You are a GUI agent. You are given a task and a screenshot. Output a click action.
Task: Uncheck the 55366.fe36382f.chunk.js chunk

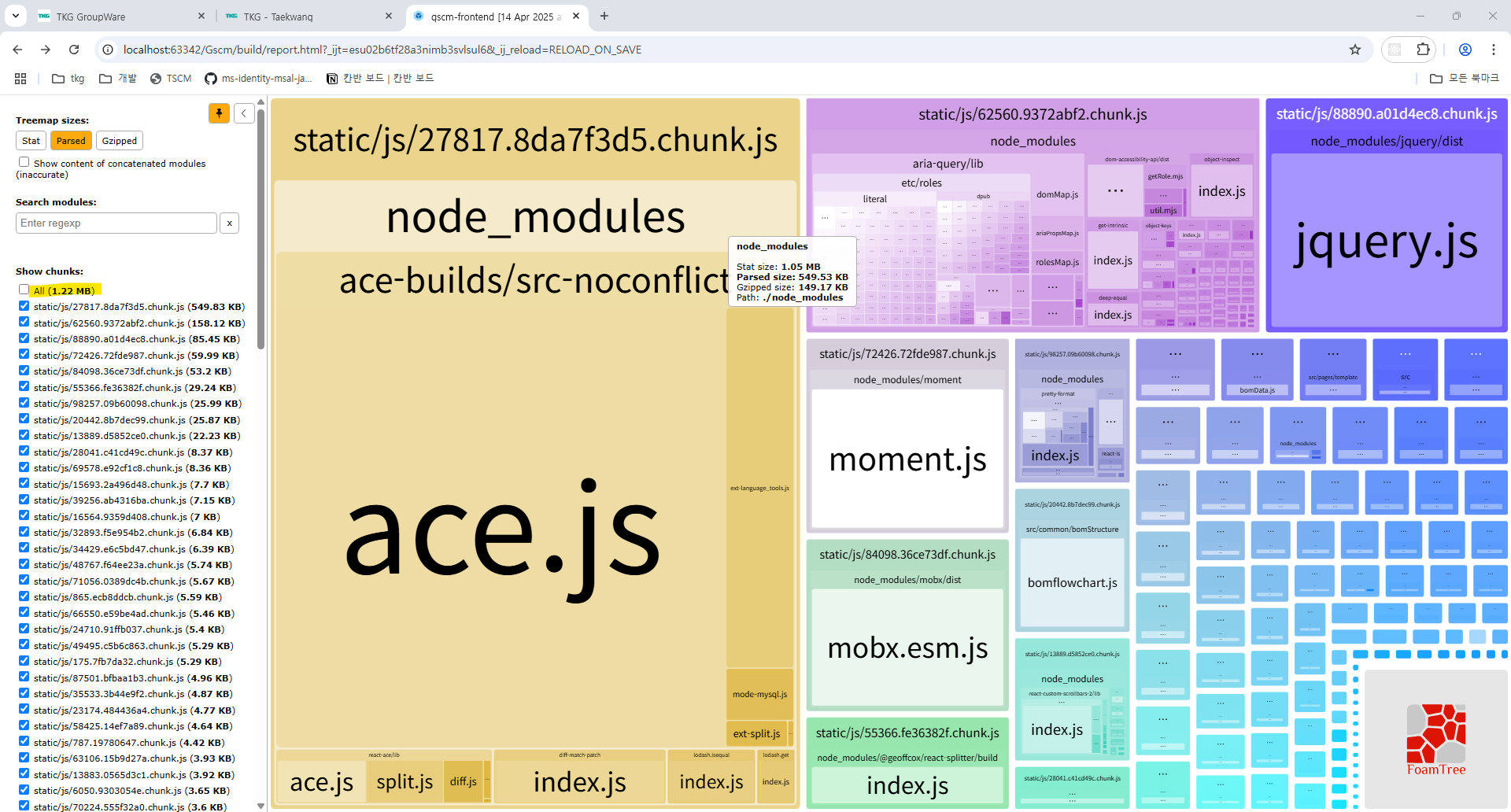pos(24,386)
